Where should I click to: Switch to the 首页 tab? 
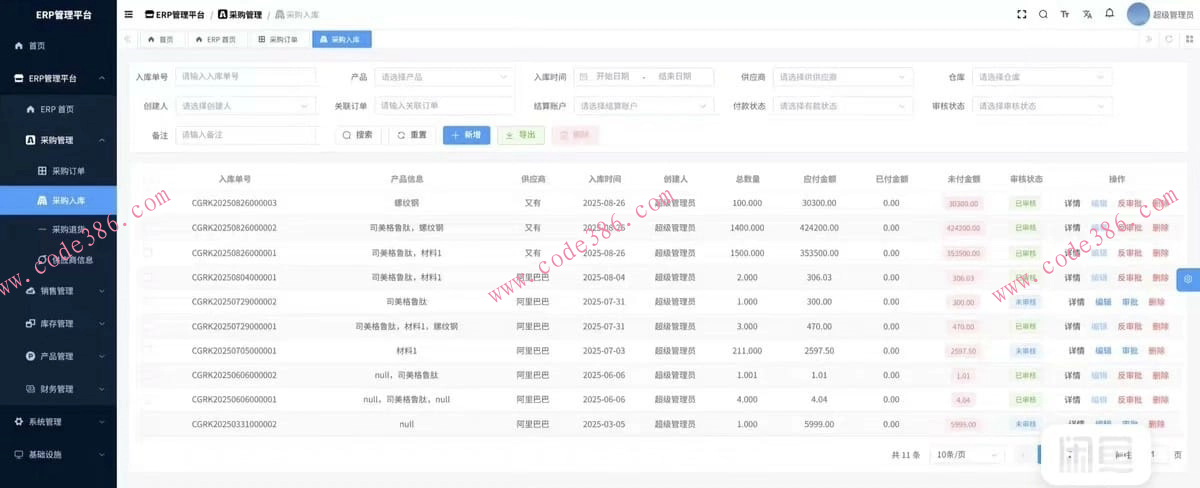point(160,39)
